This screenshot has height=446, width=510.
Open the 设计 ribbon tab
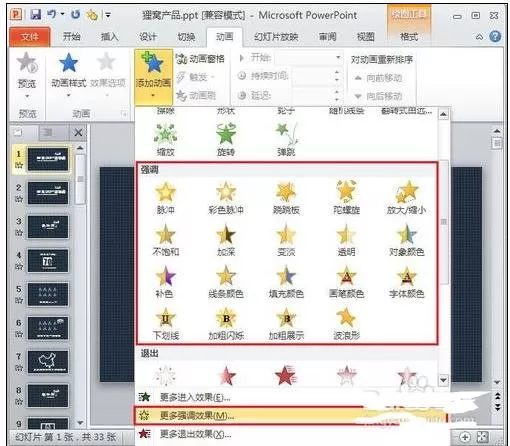pos(148,37)
